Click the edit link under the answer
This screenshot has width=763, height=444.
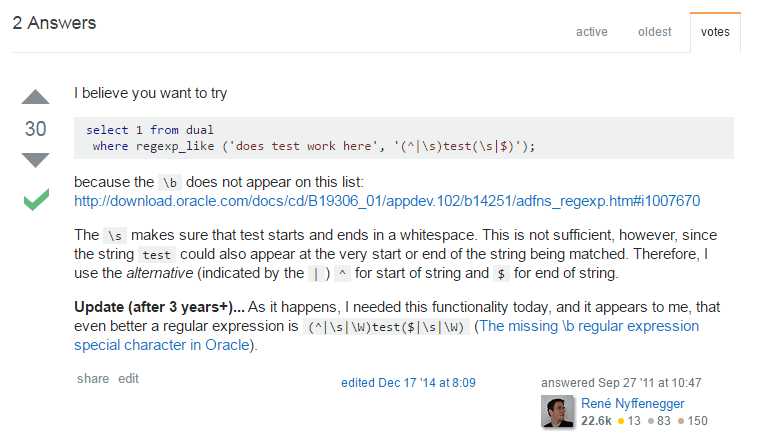(128, 379)
